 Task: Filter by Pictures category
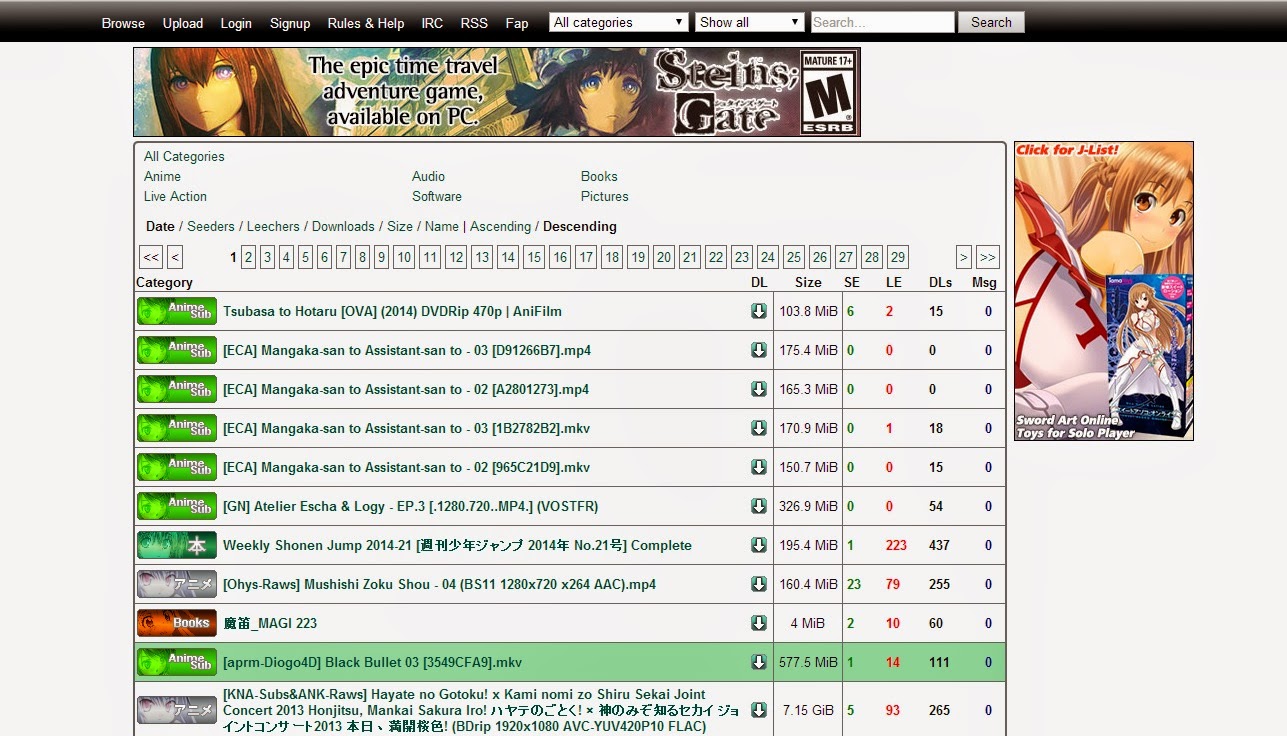click(605, 196)
